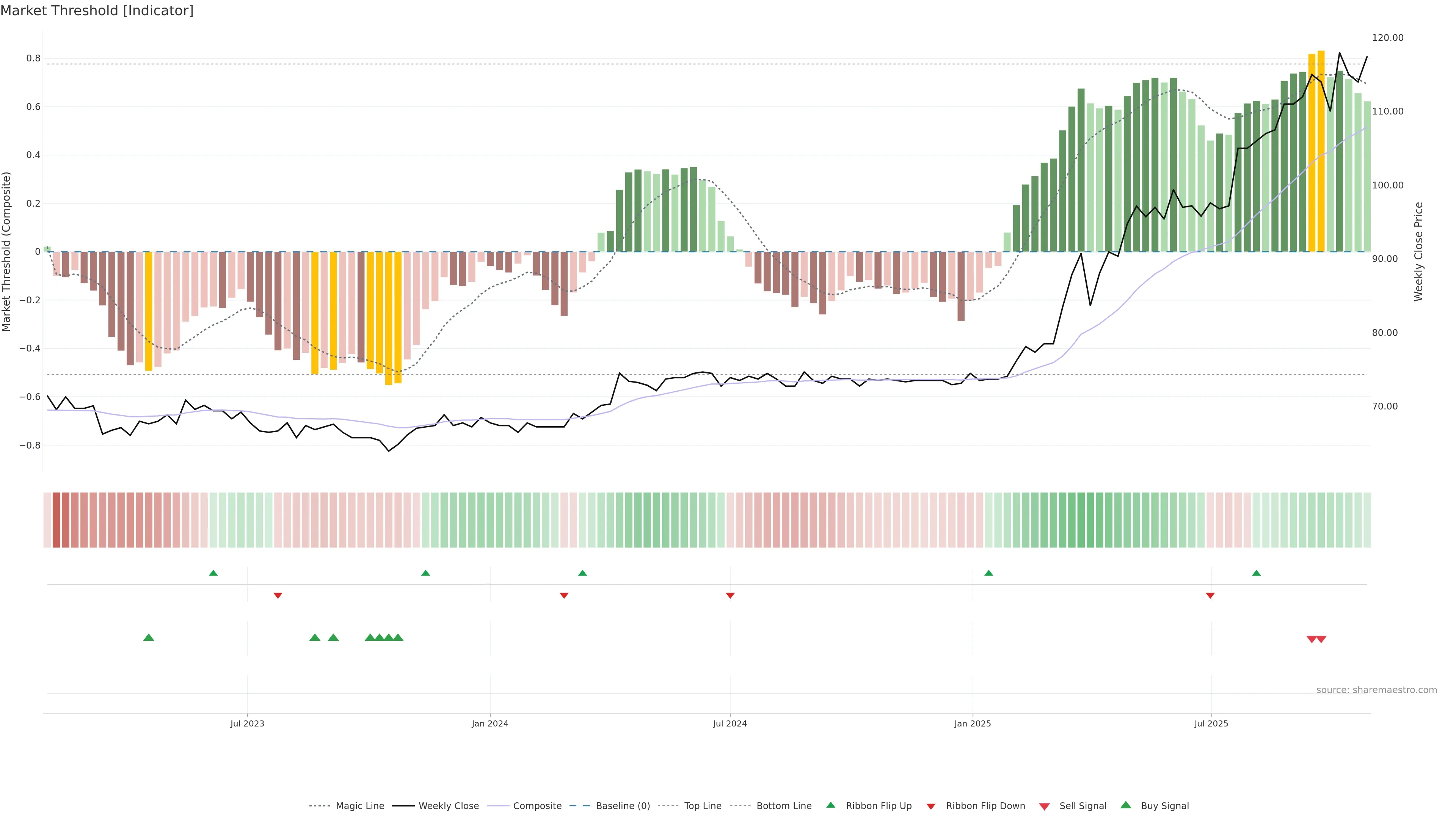Click the Market Threshold [Indicator] chart title
The image size is (1456, 819).
tap(97, 11)
